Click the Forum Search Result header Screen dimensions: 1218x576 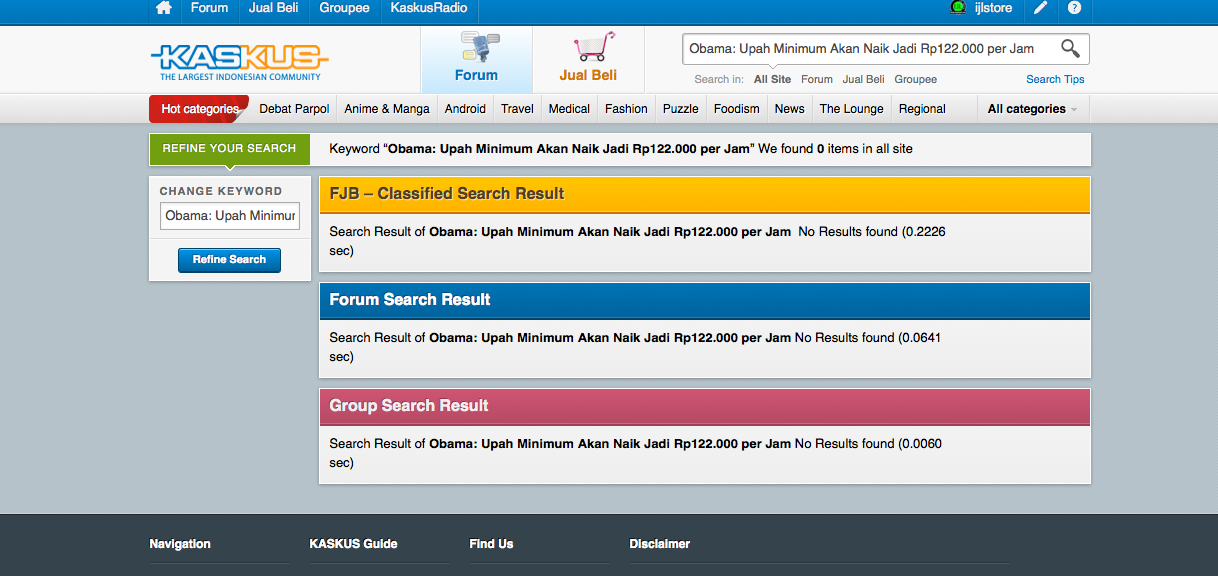pos(705,300)
